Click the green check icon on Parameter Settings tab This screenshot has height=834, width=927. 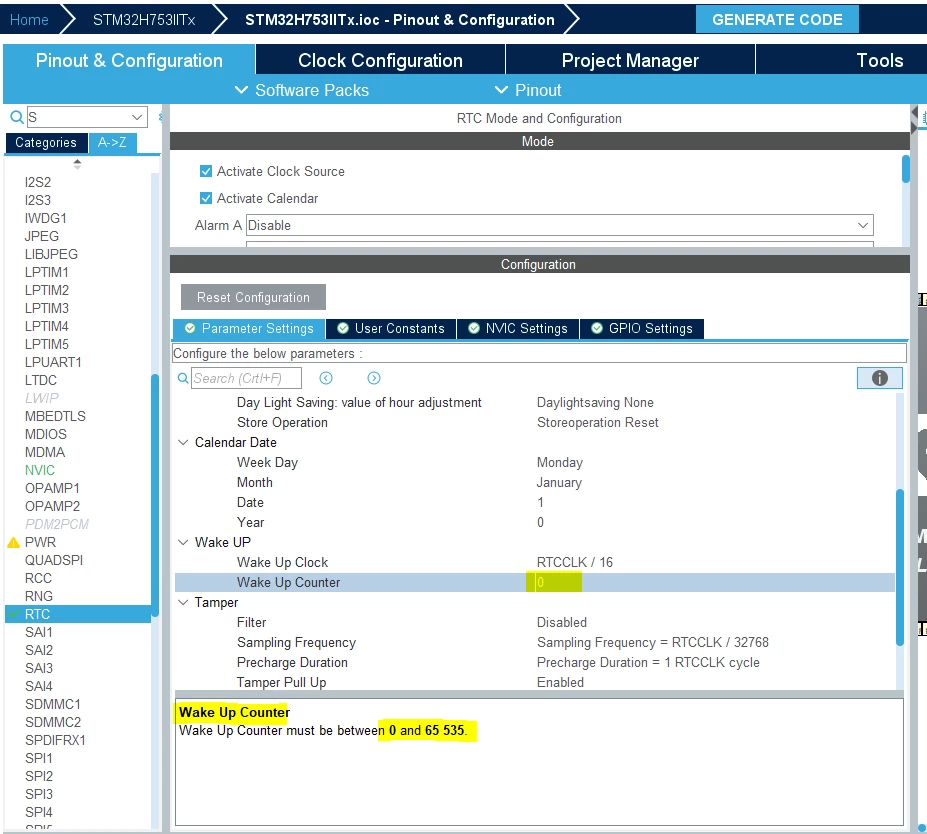pyautogui.click(x=190, y=329)
